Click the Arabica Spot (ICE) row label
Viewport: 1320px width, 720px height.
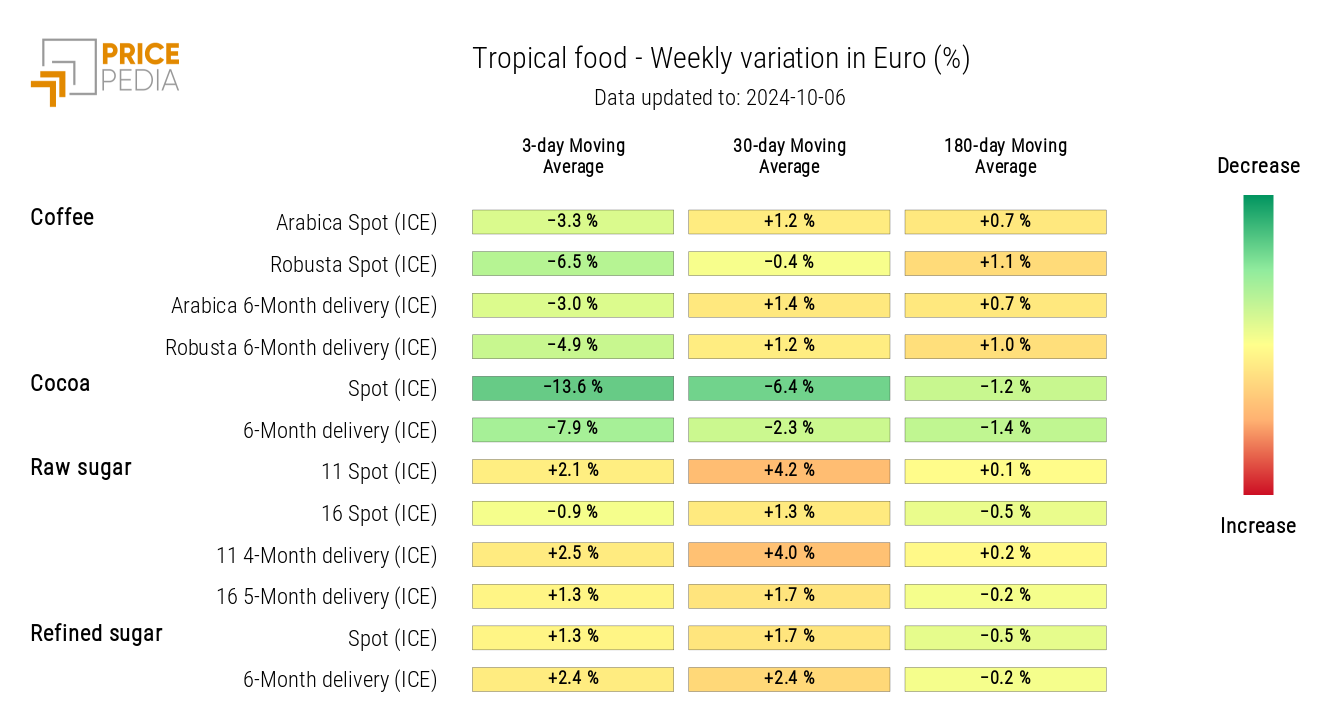356,223
